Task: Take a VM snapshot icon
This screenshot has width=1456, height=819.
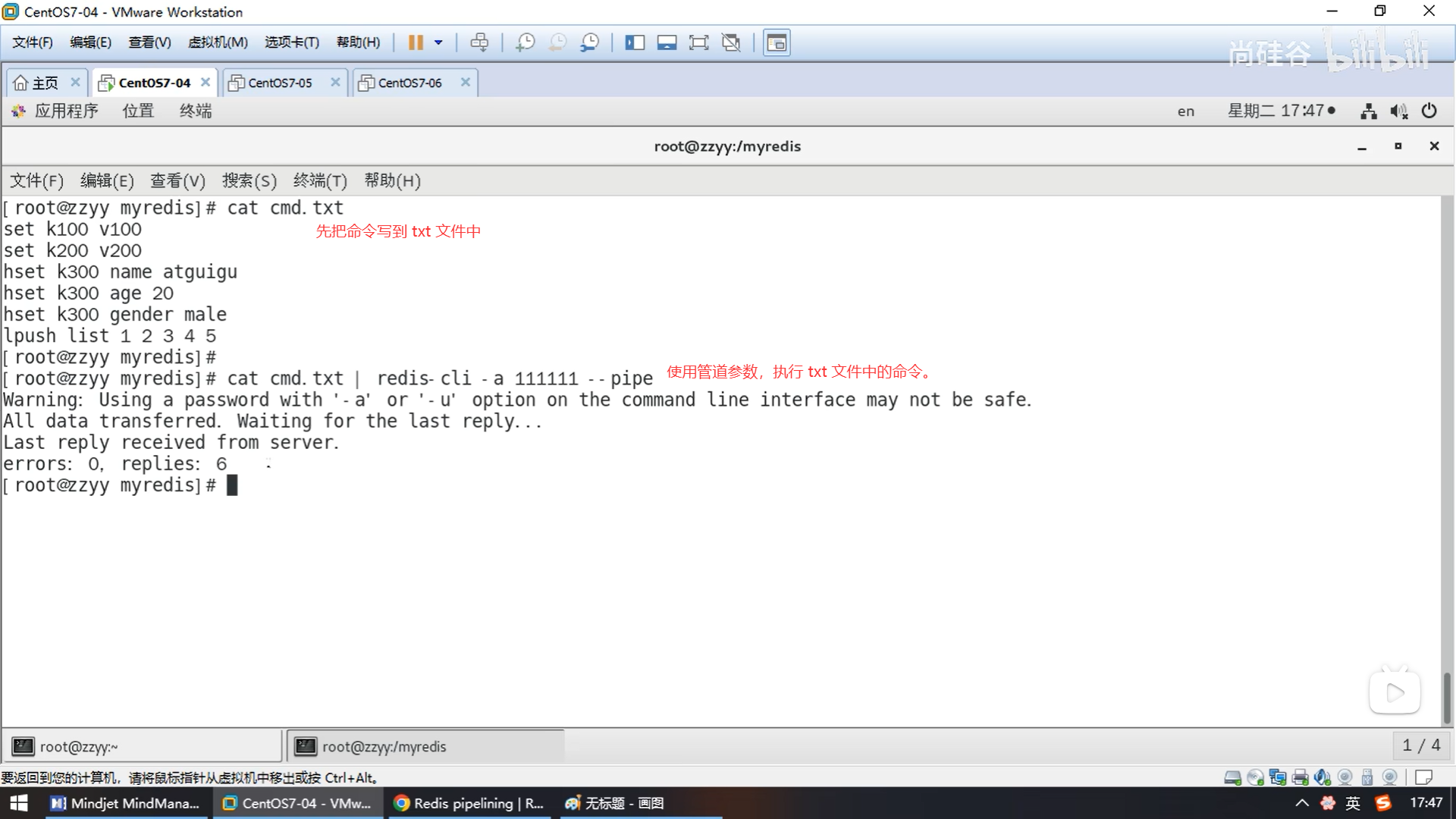Action: pos(525,42)
